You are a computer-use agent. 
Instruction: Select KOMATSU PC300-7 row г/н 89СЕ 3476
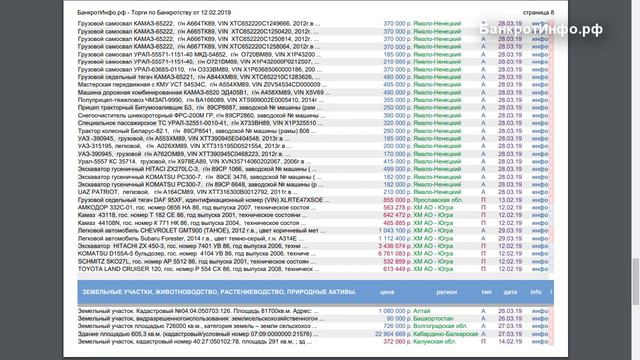(x=200, y=177)
